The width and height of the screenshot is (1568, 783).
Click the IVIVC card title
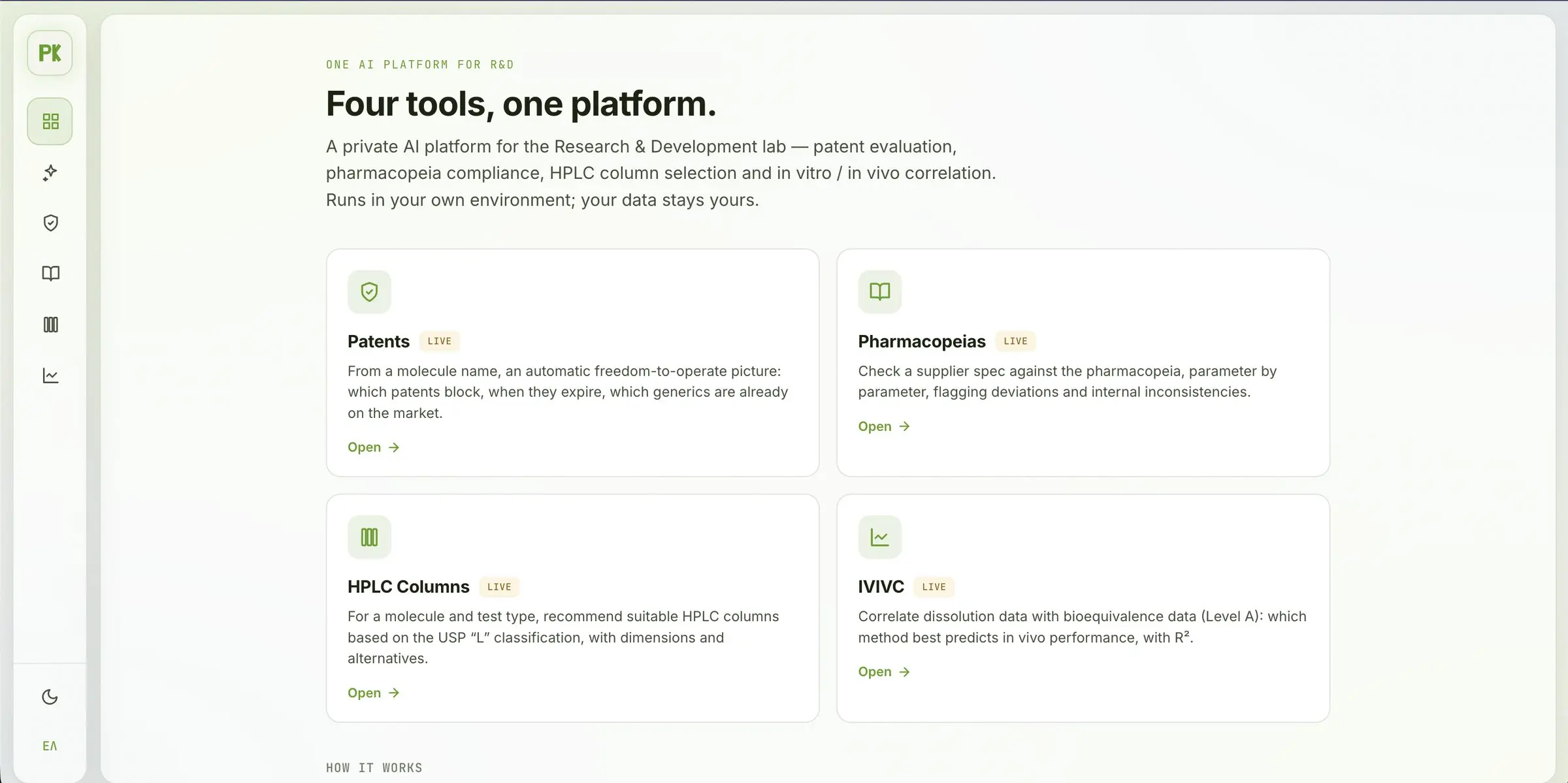click(881, 587)
